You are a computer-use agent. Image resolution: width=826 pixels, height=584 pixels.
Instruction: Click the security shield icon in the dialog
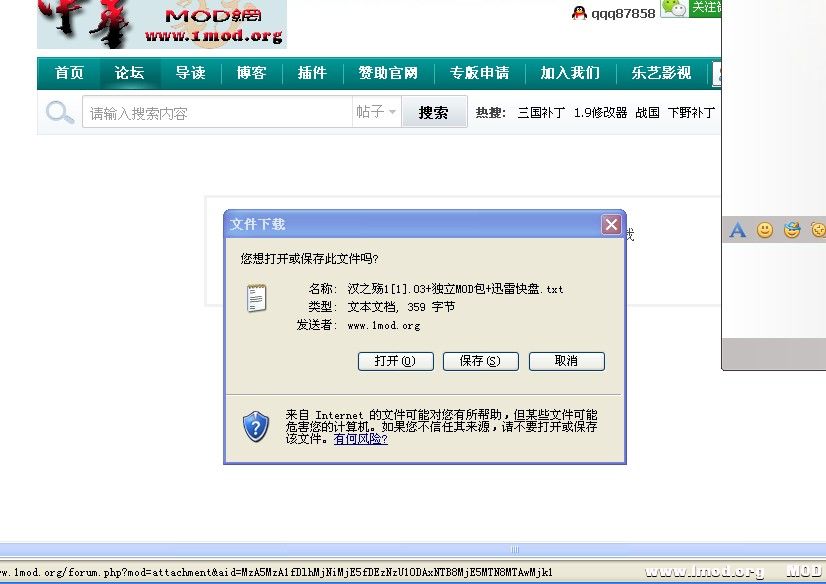(x=256, y=426)
